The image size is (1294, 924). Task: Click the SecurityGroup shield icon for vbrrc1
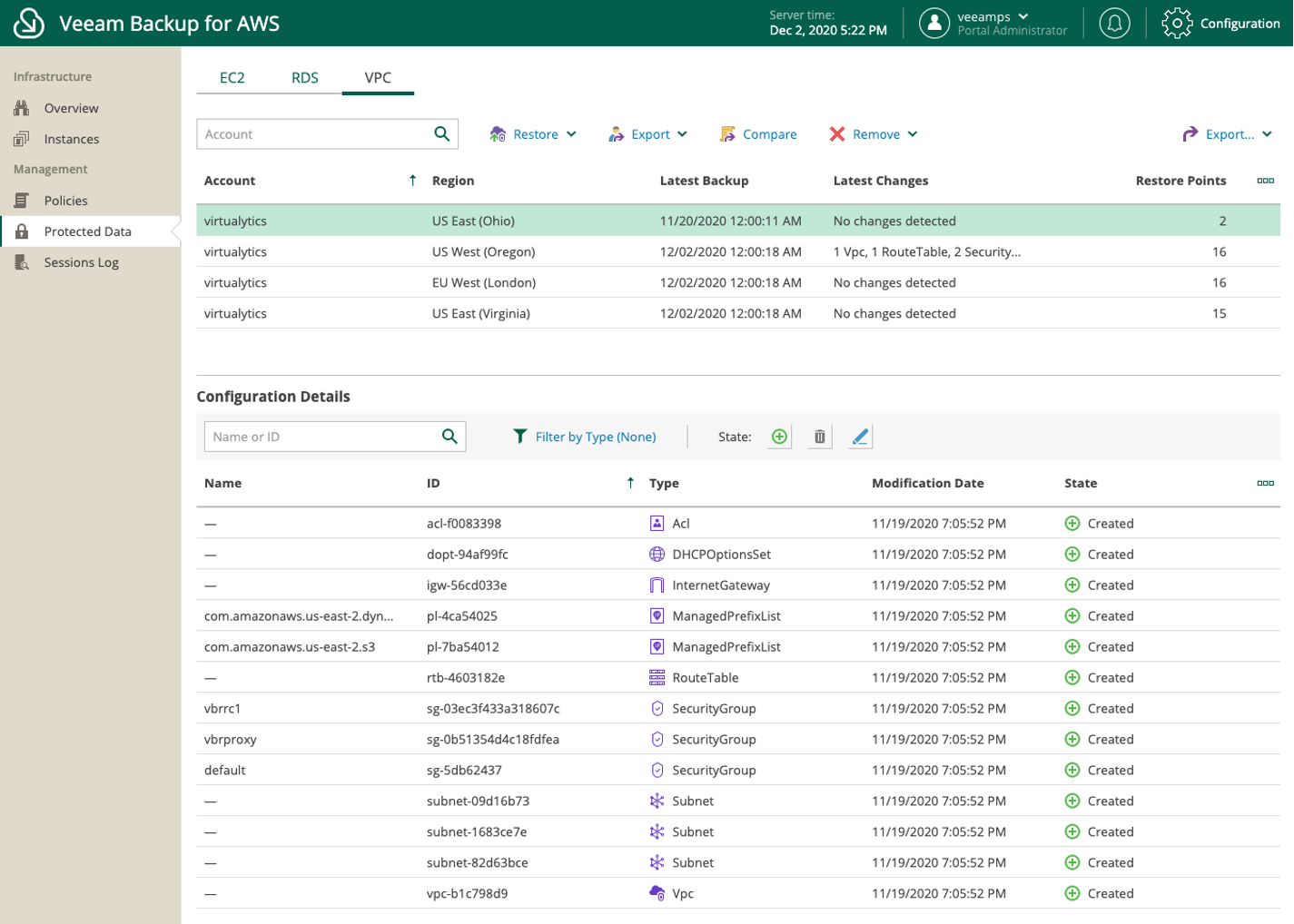[657, 708]
